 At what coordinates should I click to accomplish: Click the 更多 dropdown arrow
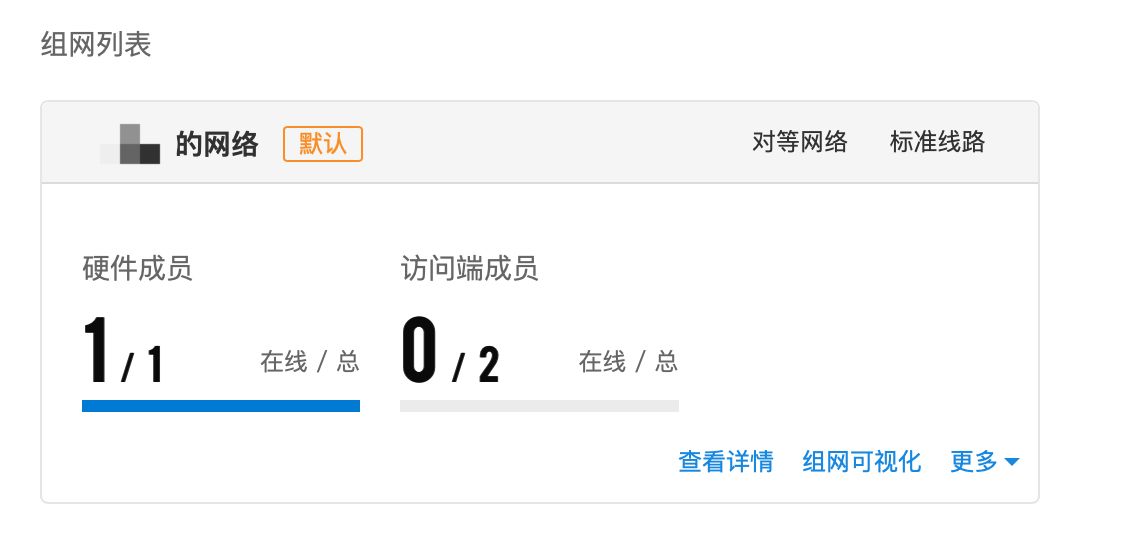1011,462
